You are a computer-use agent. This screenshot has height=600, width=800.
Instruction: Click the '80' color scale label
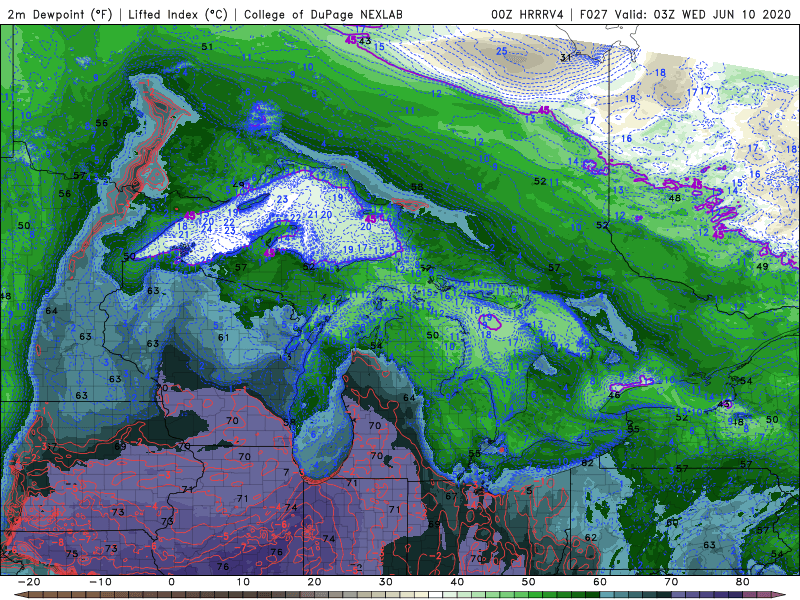click(x=743, y=582)
